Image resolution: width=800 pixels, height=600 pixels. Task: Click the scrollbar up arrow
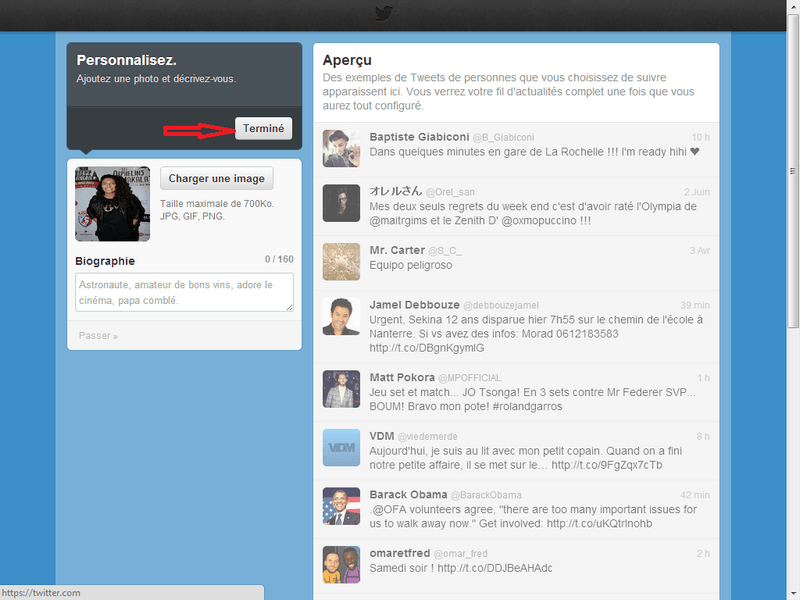tap(793, 5)
